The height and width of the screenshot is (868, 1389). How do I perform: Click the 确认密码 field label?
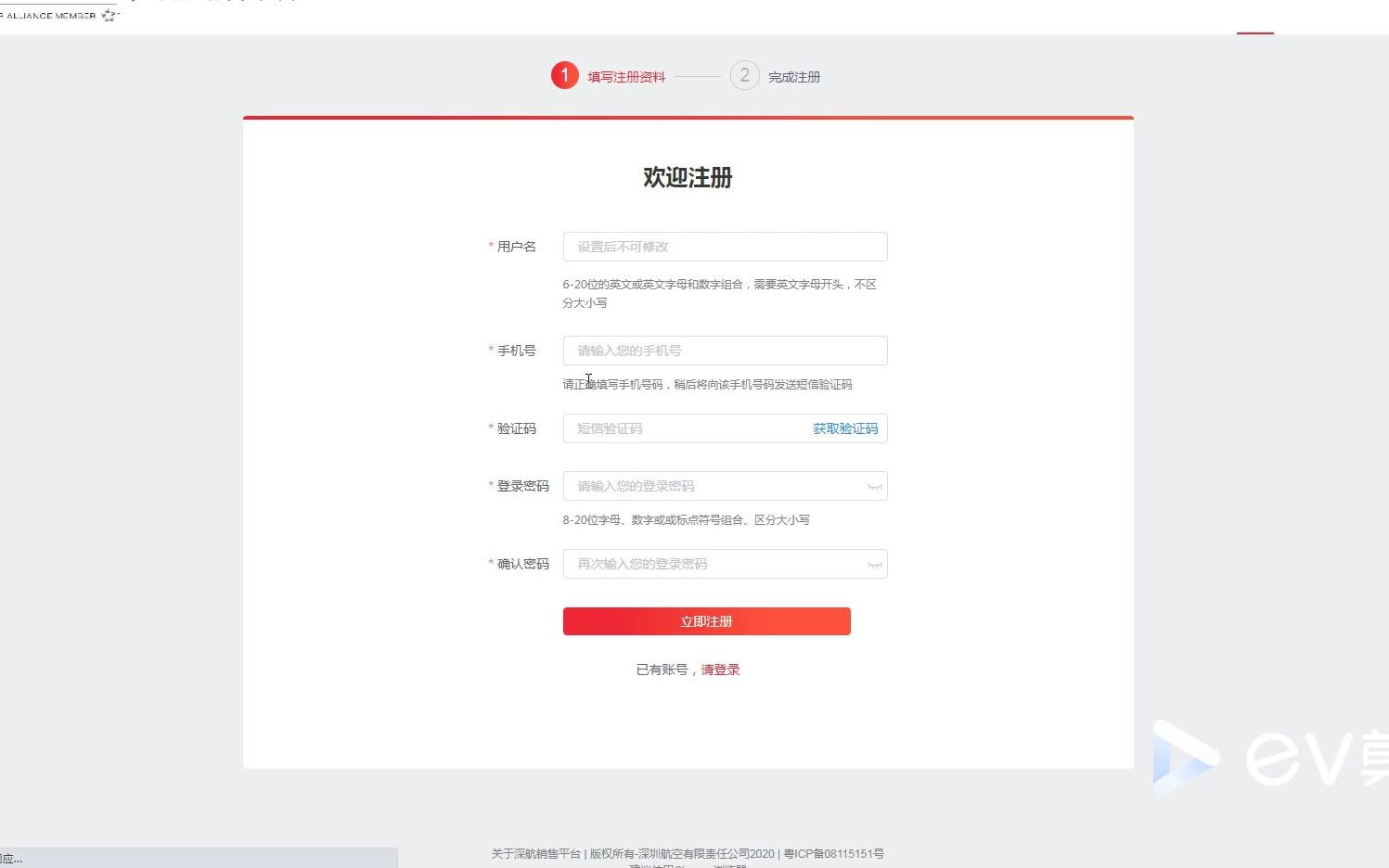[523, 564]
